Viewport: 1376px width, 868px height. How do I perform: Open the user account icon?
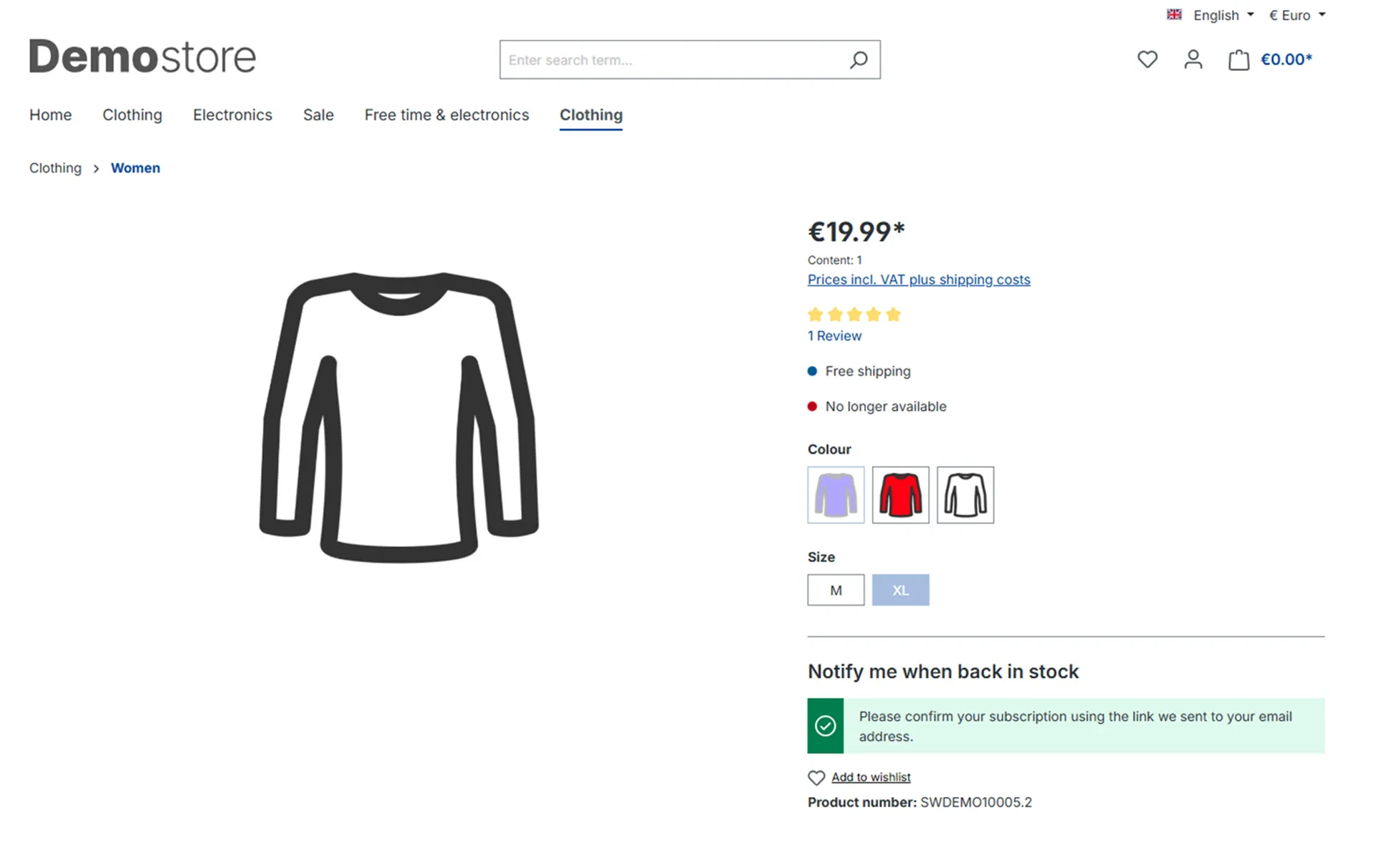1193,59
